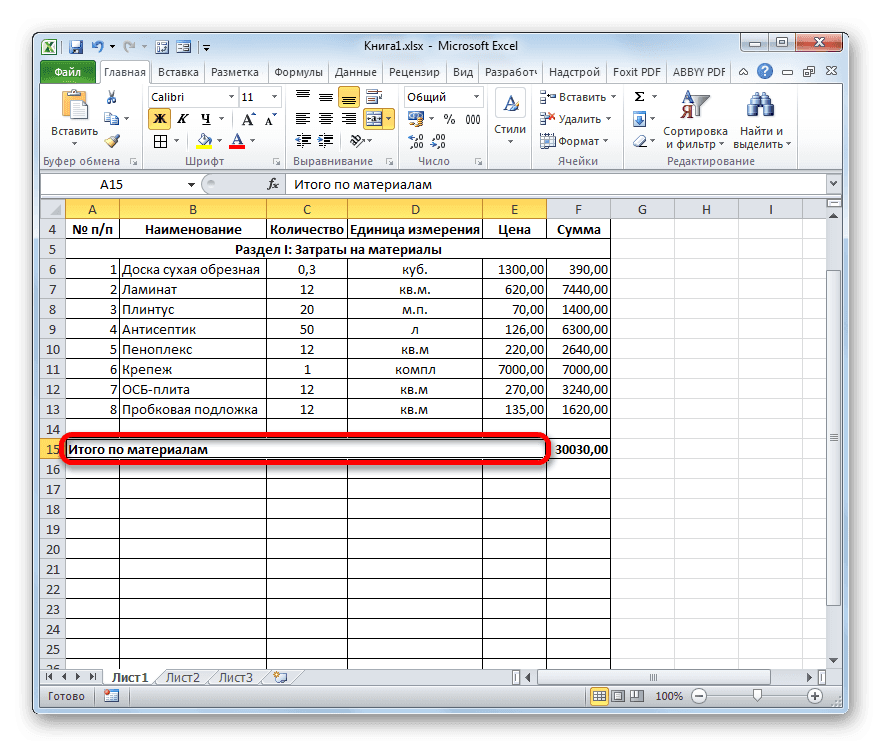Screen dimensions: 882x747
Task: Select the italic К formatting icon
Action: (x=184, y=117)
